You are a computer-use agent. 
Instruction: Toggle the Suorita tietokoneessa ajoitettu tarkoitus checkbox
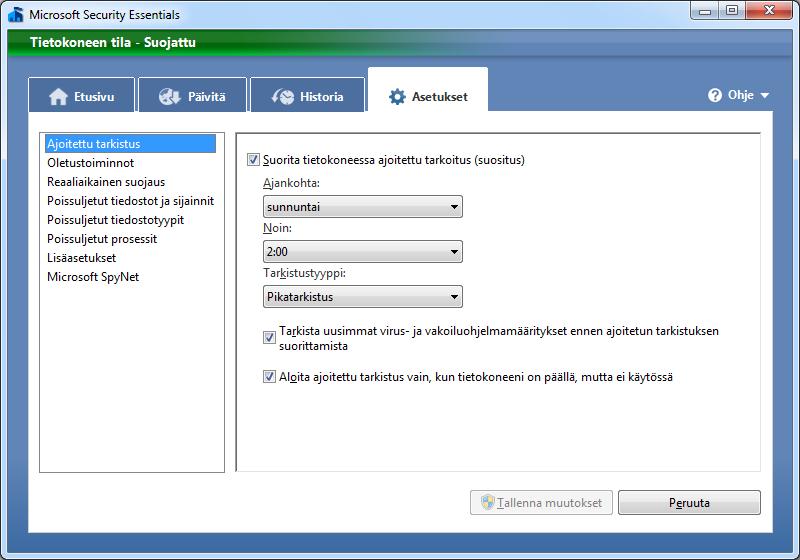click(x=253, y=160)
